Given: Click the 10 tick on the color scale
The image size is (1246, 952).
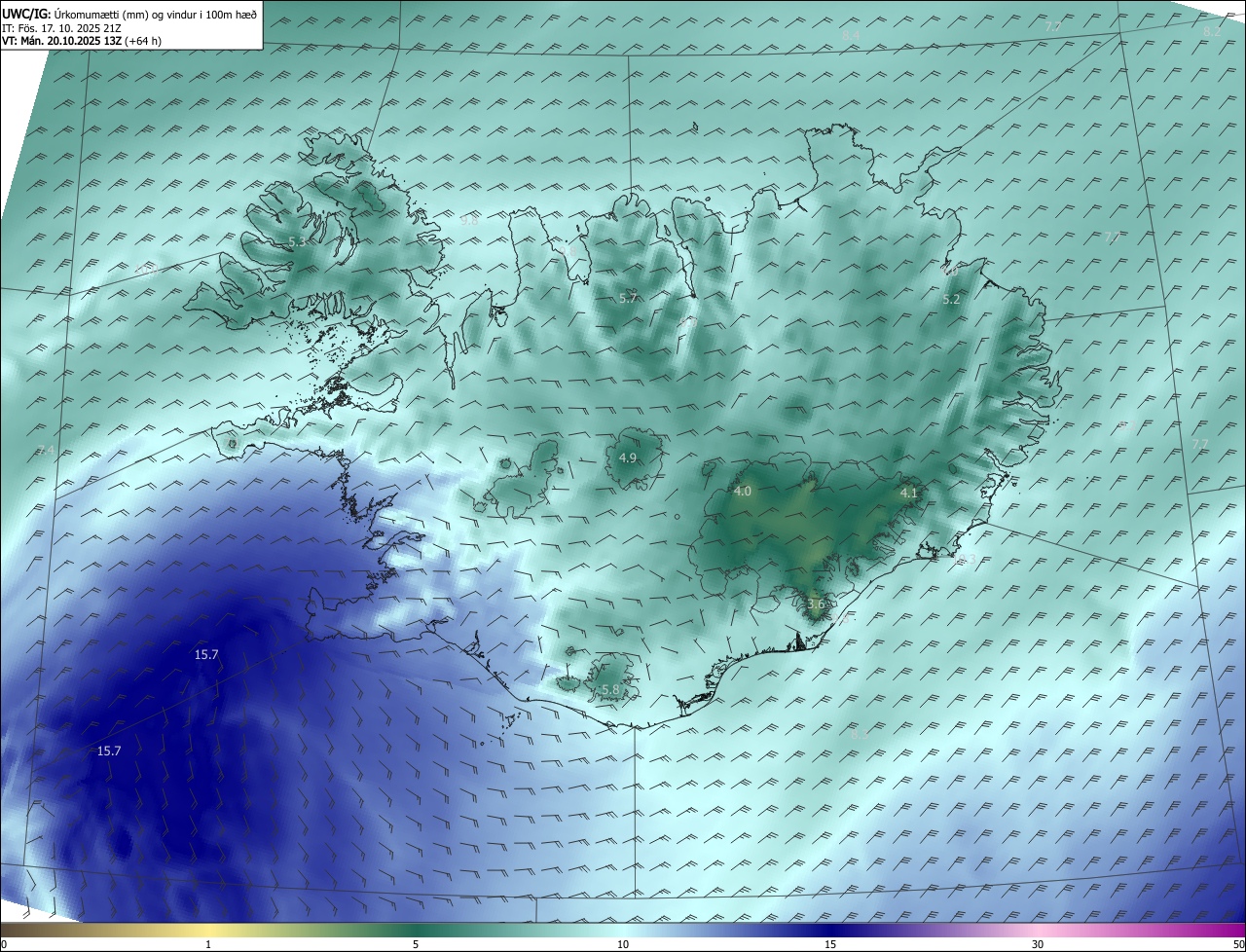Looking at the screenshot, I should tap(623, 944).
